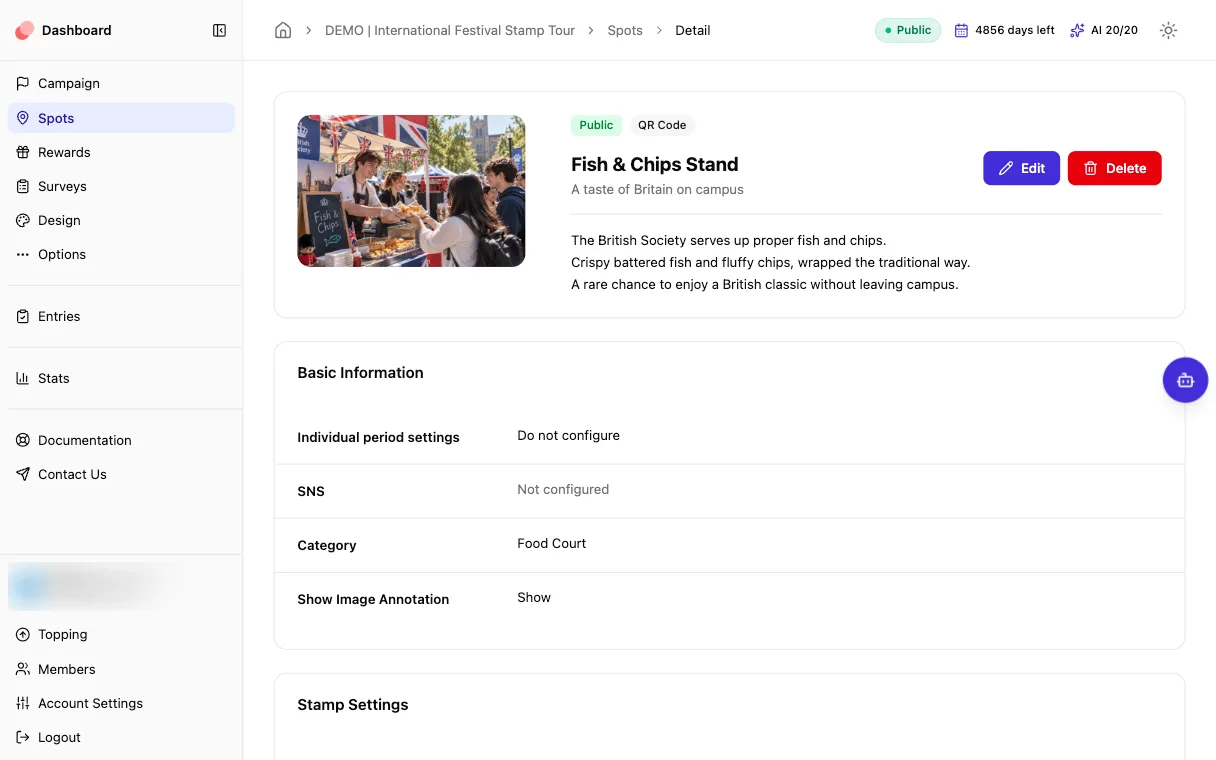Click the Design palette icon
Screen dimensions: 1216x760
point(23,220)
